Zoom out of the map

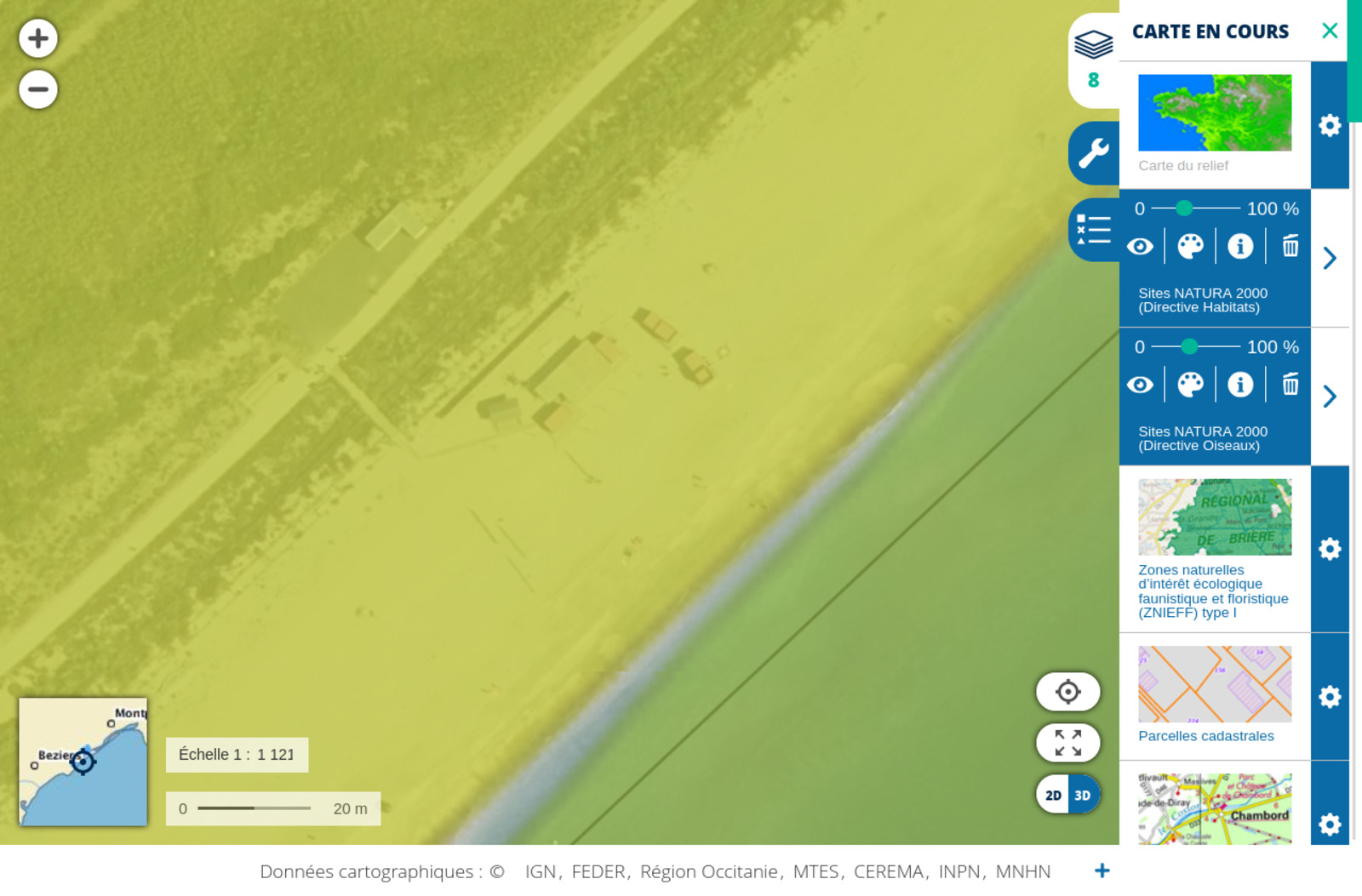(38, 89)
